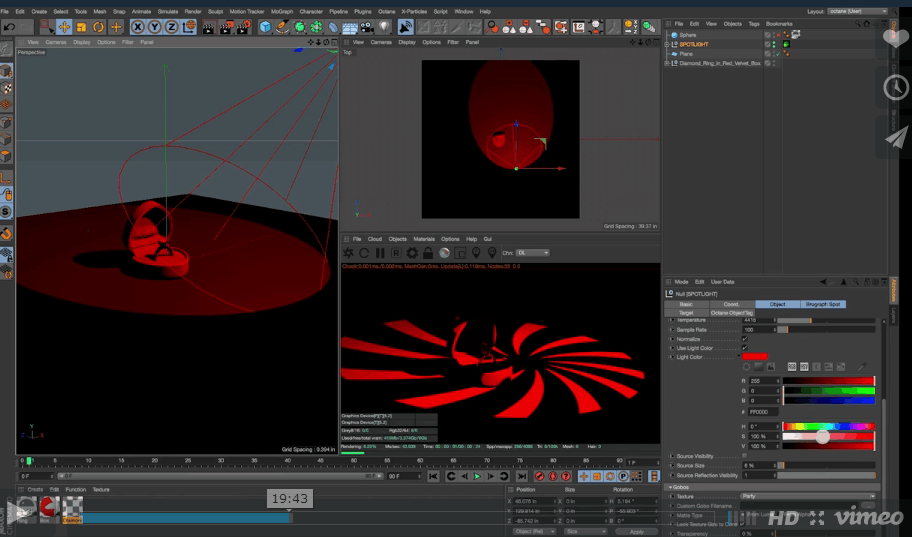The width and height of the screenshot is (912, 537).
Task: Click the Undo arrow in the top toolbar
Action: click(x=10, y=27)
